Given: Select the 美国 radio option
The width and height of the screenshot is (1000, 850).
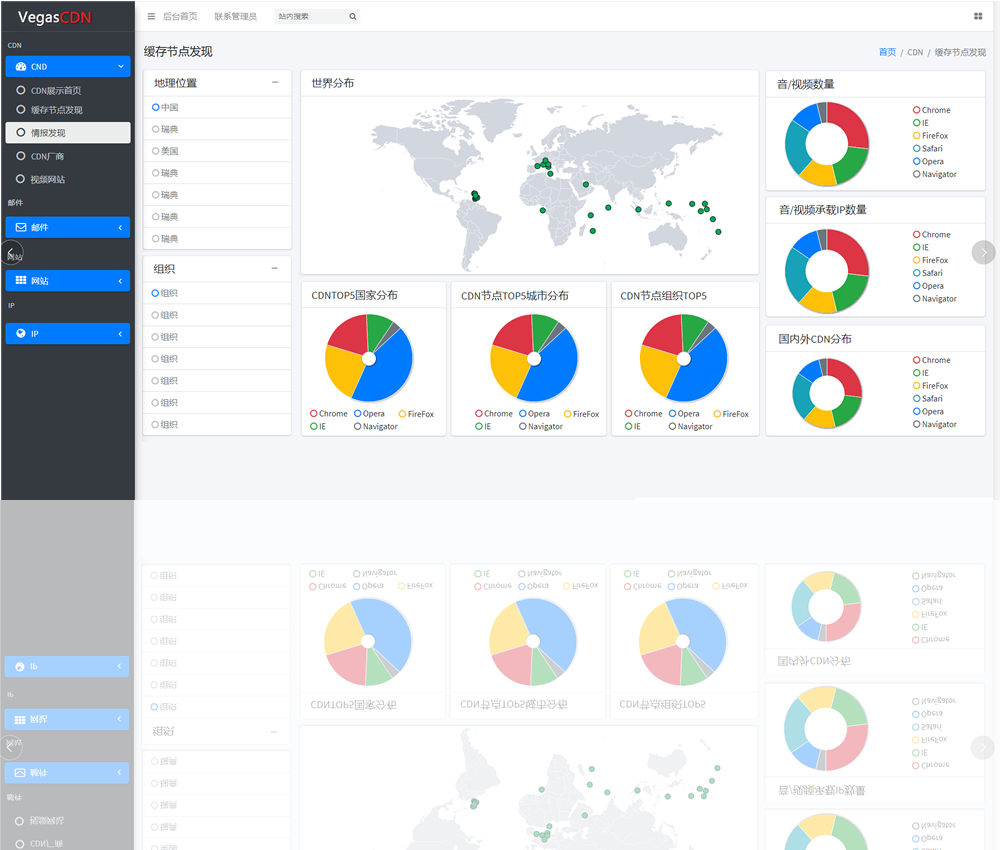Looking at the screenshot, I should pyautogui.click(x=156, y=151).
